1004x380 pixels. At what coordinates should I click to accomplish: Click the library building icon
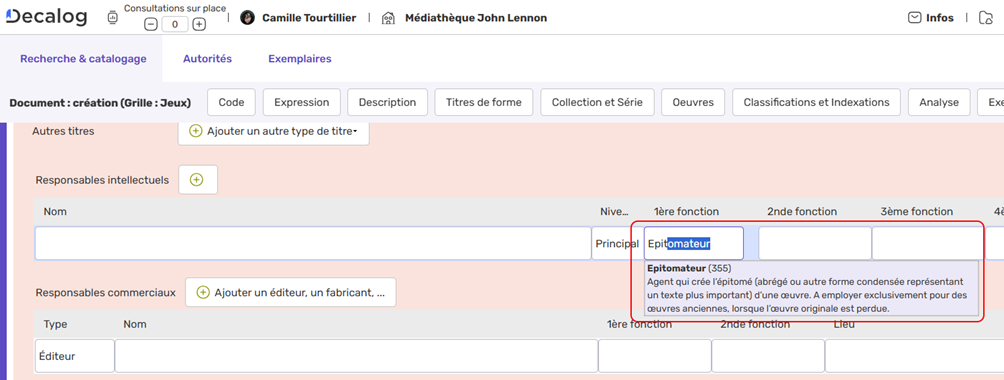tap(387, 18)
